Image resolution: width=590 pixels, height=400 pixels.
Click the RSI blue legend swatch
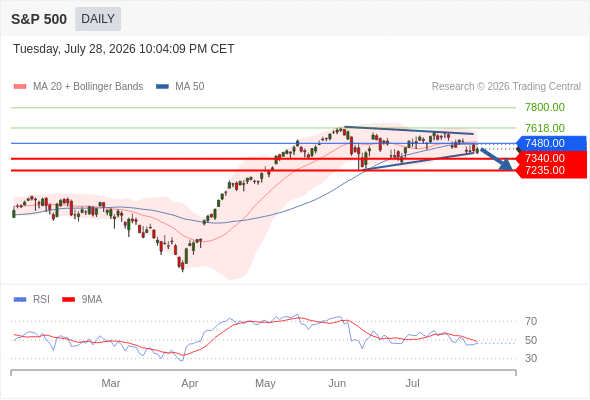[20, 300]
